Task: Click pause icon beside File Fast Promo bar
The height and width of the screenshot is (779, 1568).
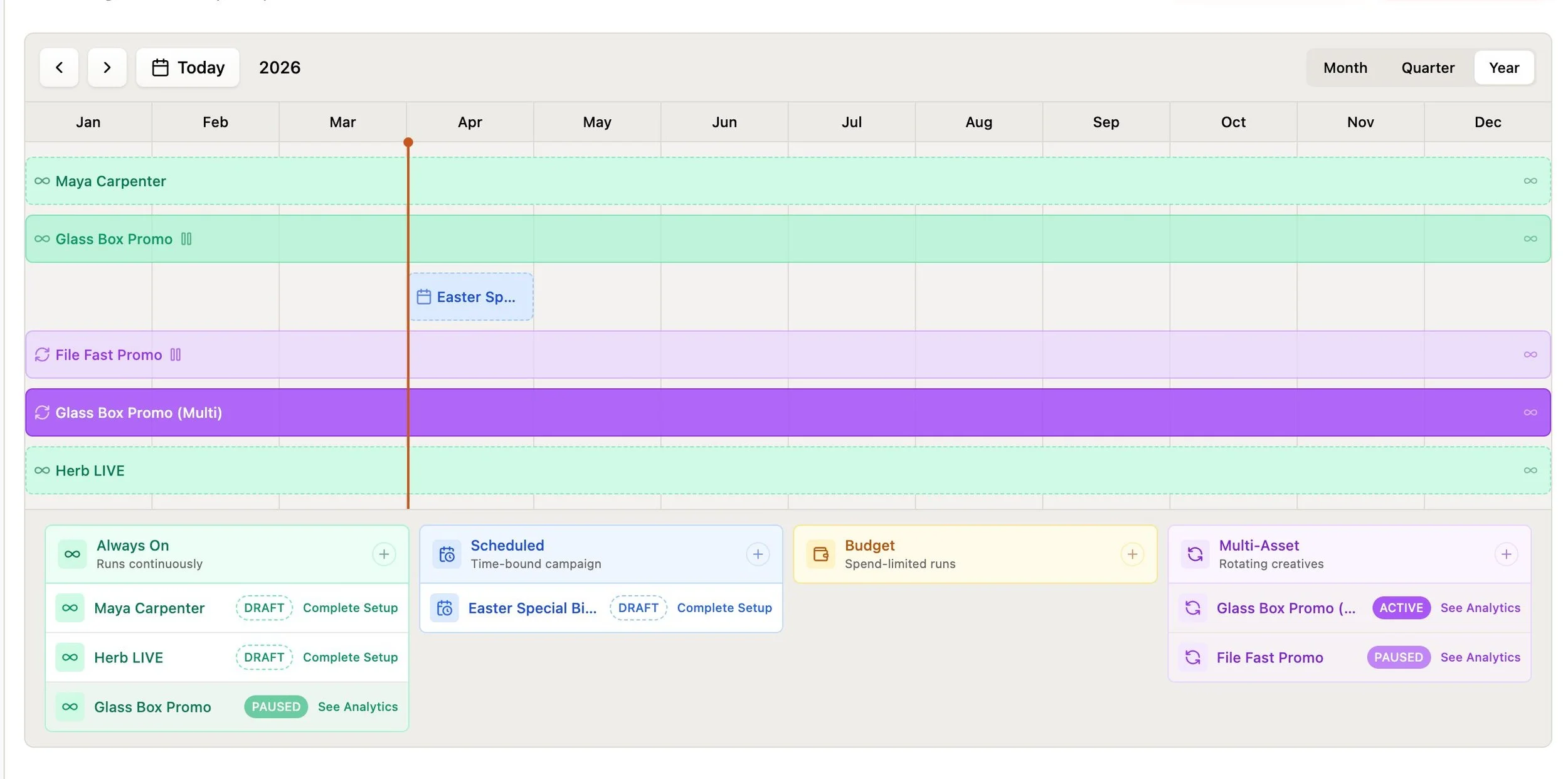Action: click(176, 355)
